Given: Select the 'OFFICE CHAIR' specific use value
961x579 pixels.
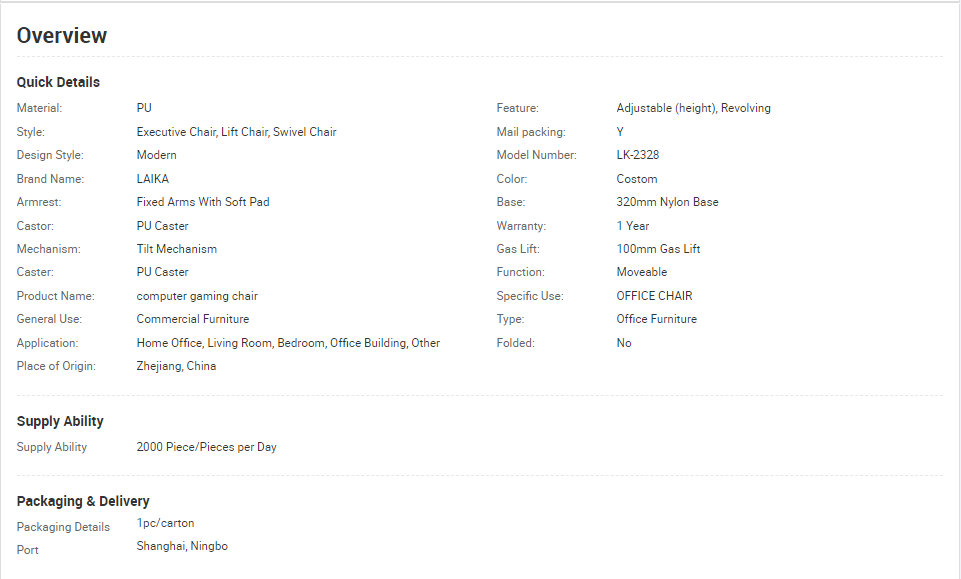Looking at the screenshot, I should [654, 296].
